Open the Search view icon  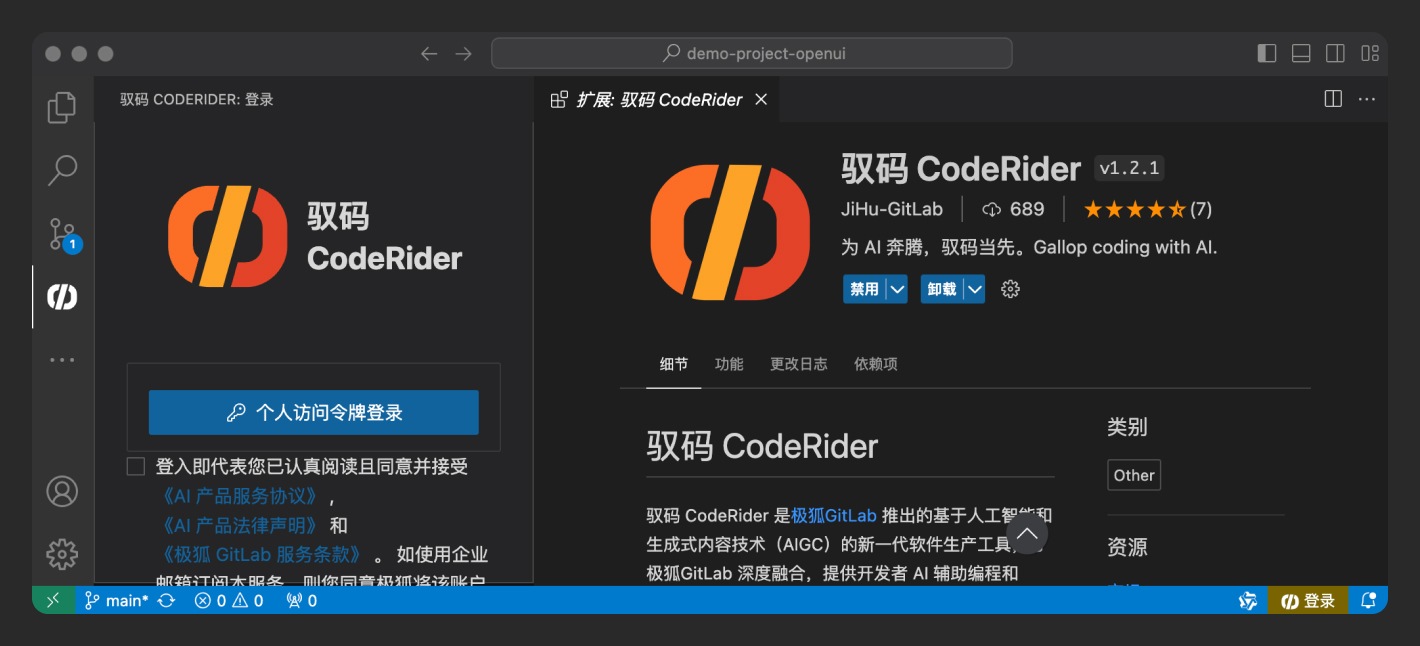click(62, 170)
